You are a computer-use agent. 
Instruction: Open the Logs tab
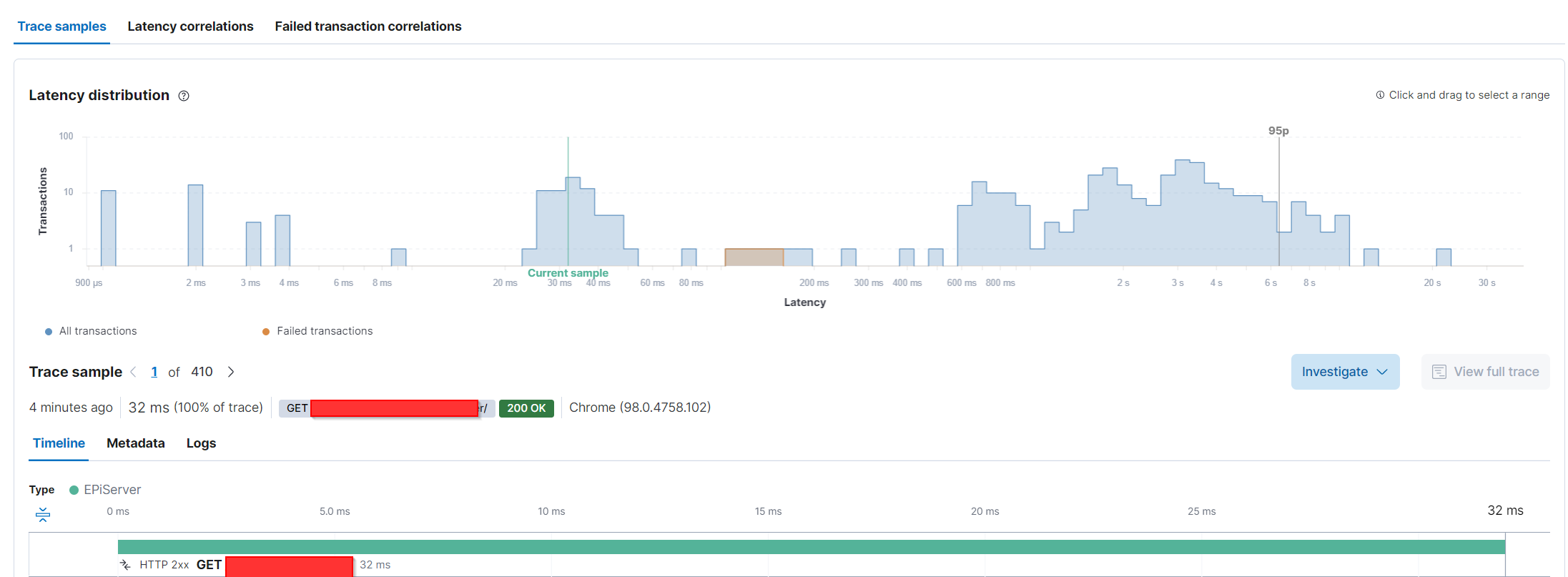tap(201, 443)
